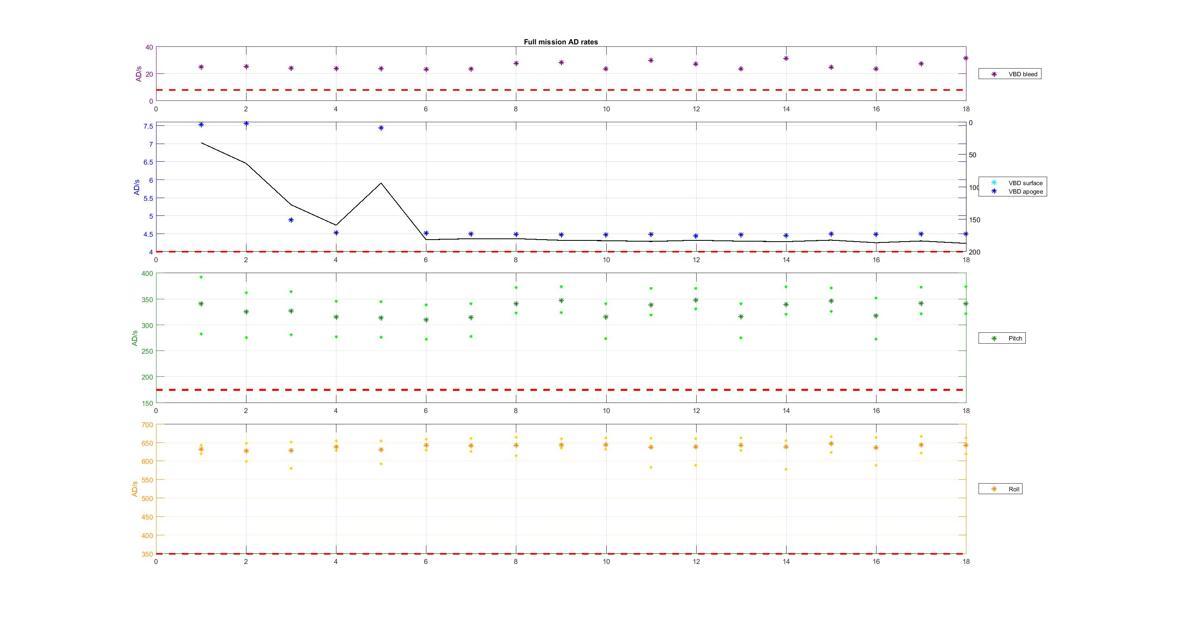Select the VBD apogee legend entry
Image resolution: width=1200 pixels, height=622 pixels.
click(1015, 191)
